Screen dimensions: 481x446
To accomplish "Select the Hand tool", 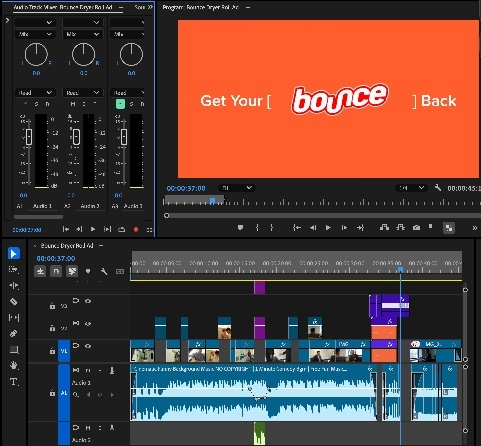I will tap(14, 365).
